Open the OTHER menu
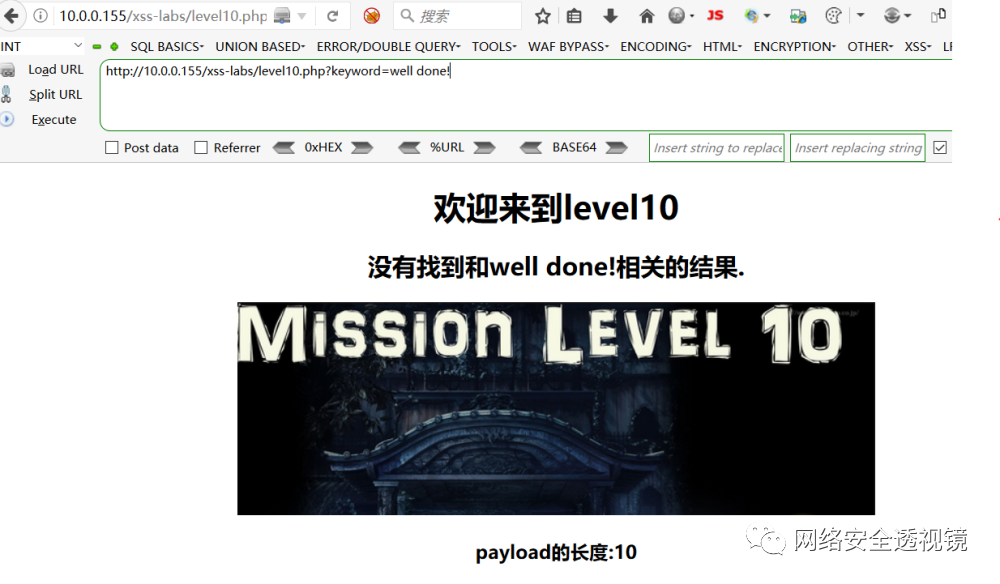 [x=870, y=47]
